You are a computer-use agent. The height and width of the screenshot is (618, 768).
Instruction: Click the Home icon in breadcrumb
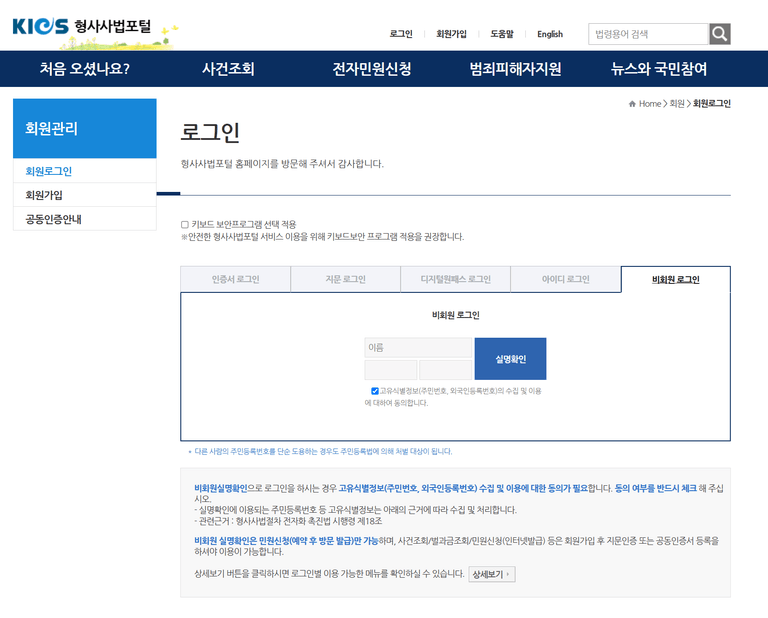coord(632,104)
